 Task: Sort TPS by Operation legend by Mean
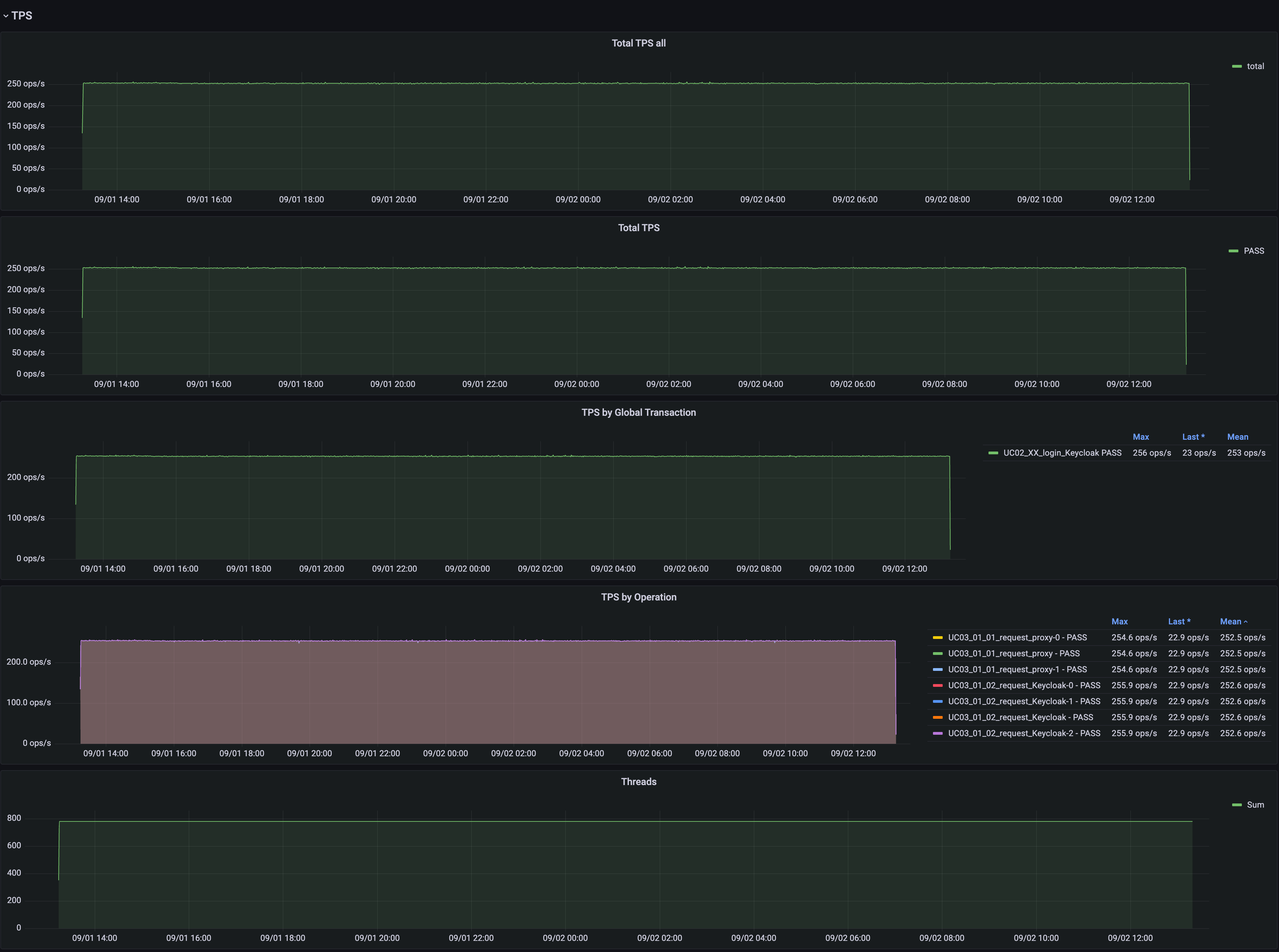(x=1231, y=621)
